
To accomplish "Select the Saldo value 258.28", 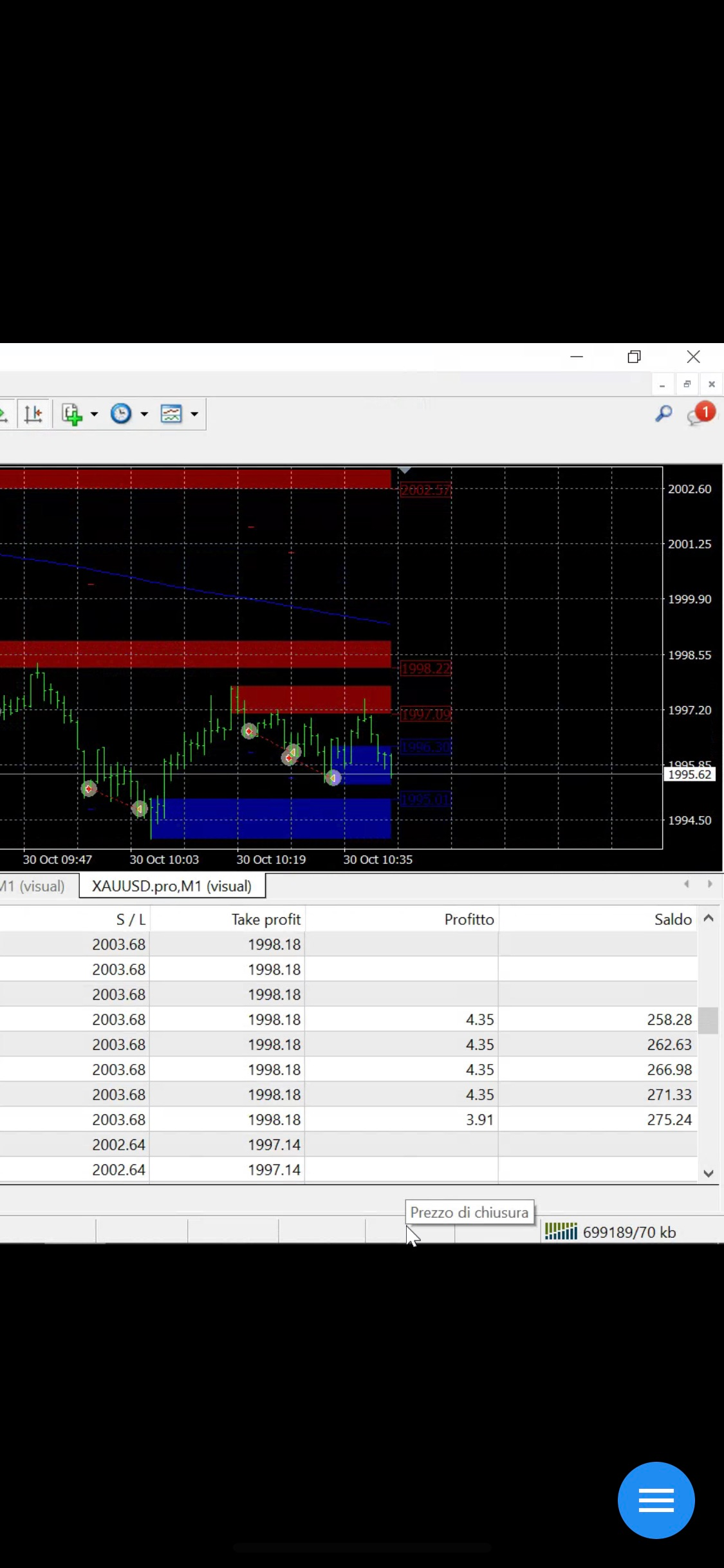I will pos(669,1020).
